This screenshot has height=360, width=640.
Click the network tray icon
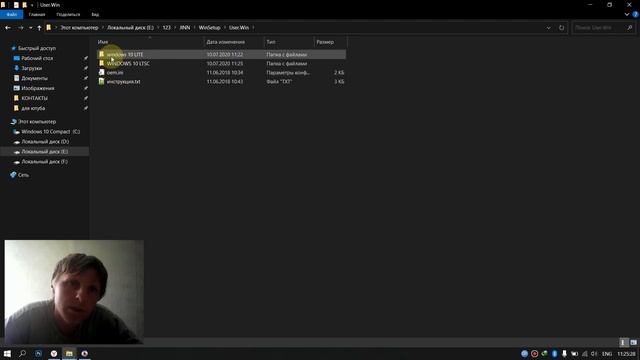(584, 353)
